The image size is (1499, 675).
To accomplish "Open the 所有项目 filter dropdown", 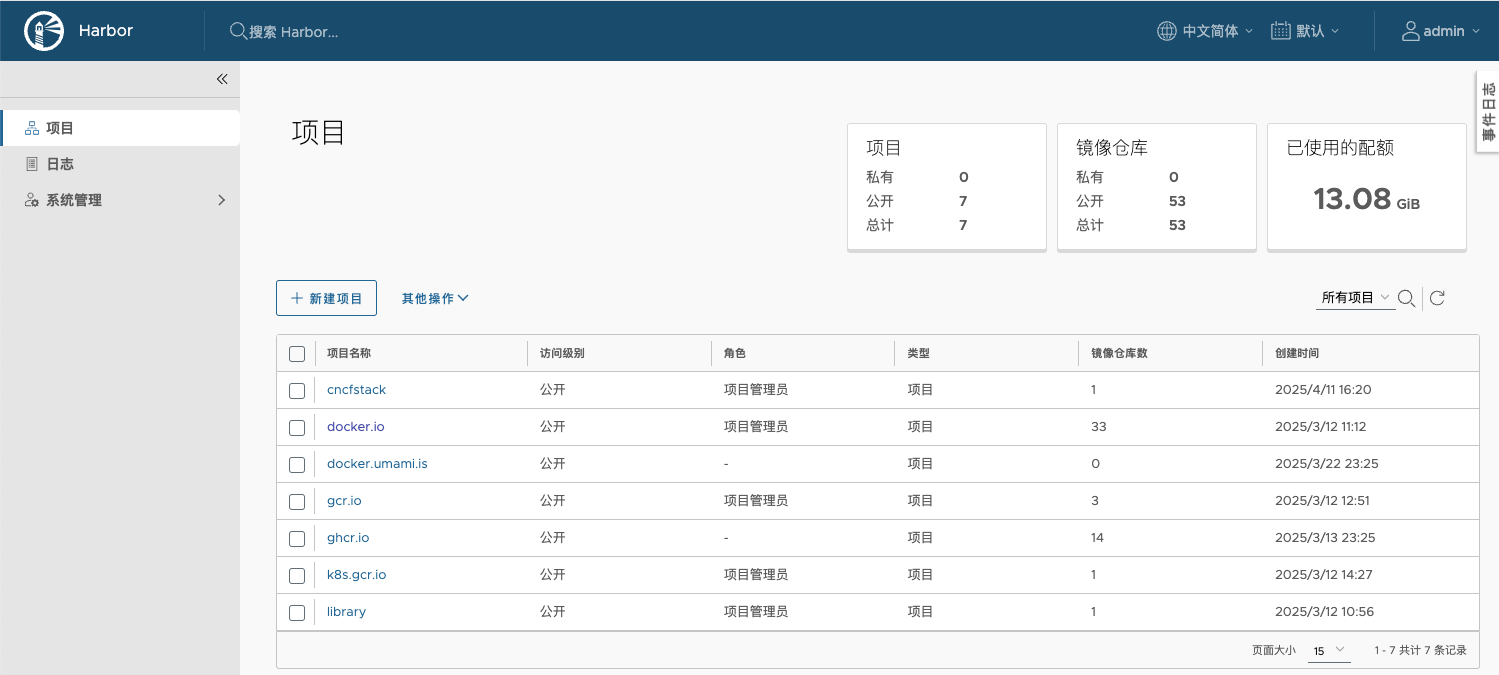I will [1355, 298].
